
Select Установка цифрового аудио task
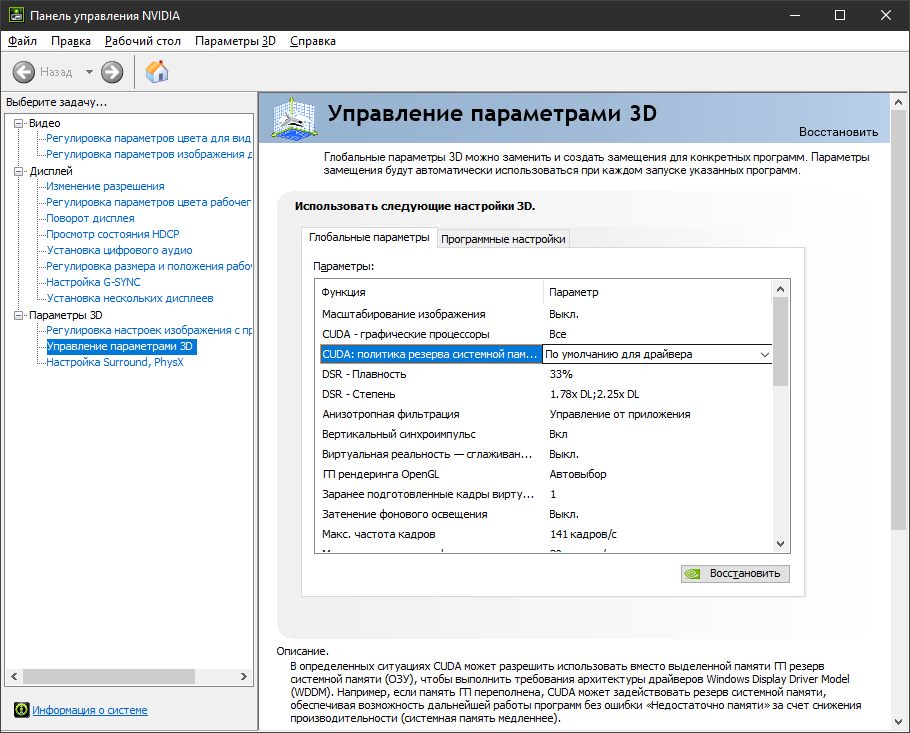[x=119, y=250]
